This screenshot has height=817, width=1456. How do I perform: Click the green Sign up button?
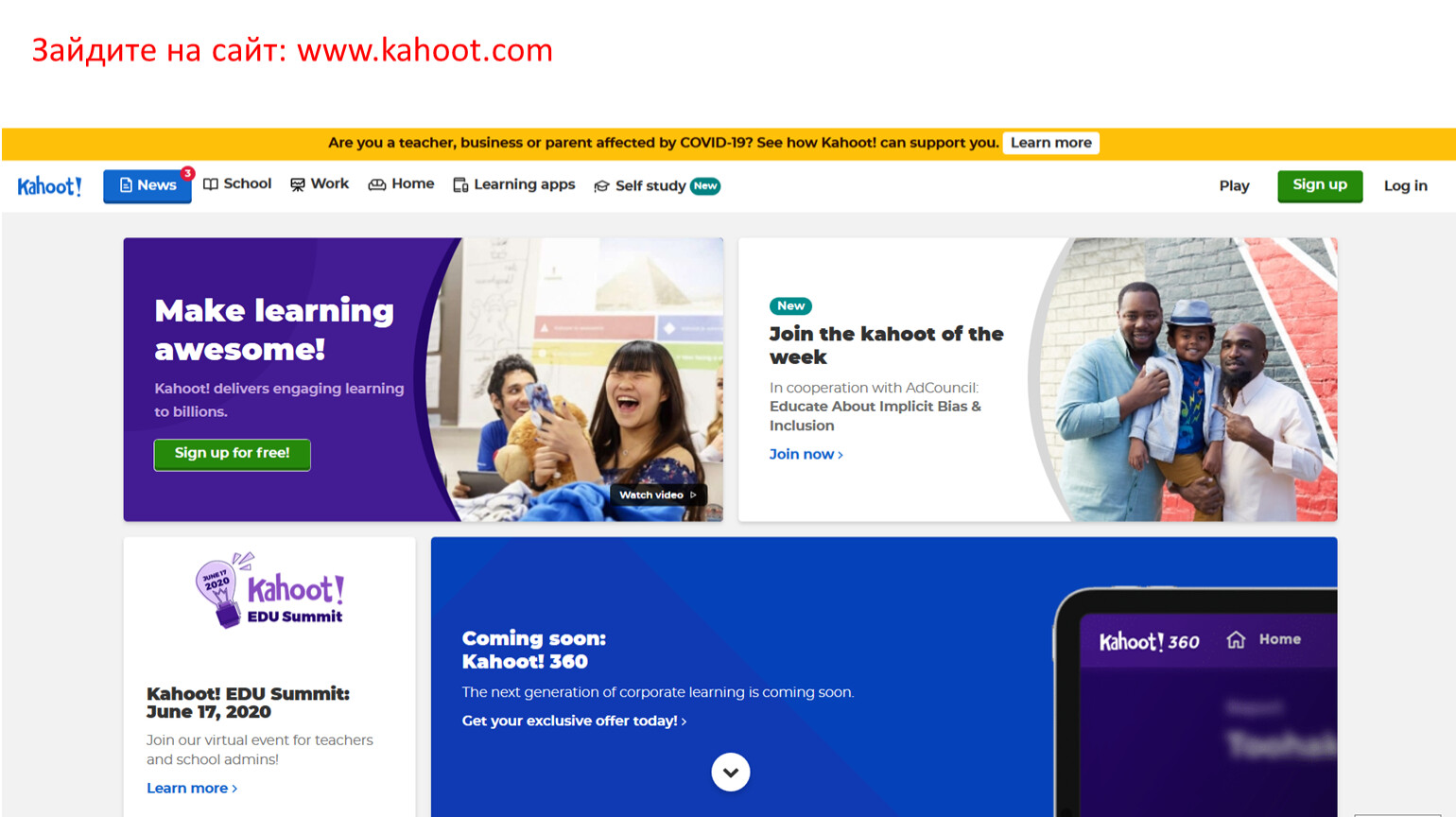[1320, 185]
